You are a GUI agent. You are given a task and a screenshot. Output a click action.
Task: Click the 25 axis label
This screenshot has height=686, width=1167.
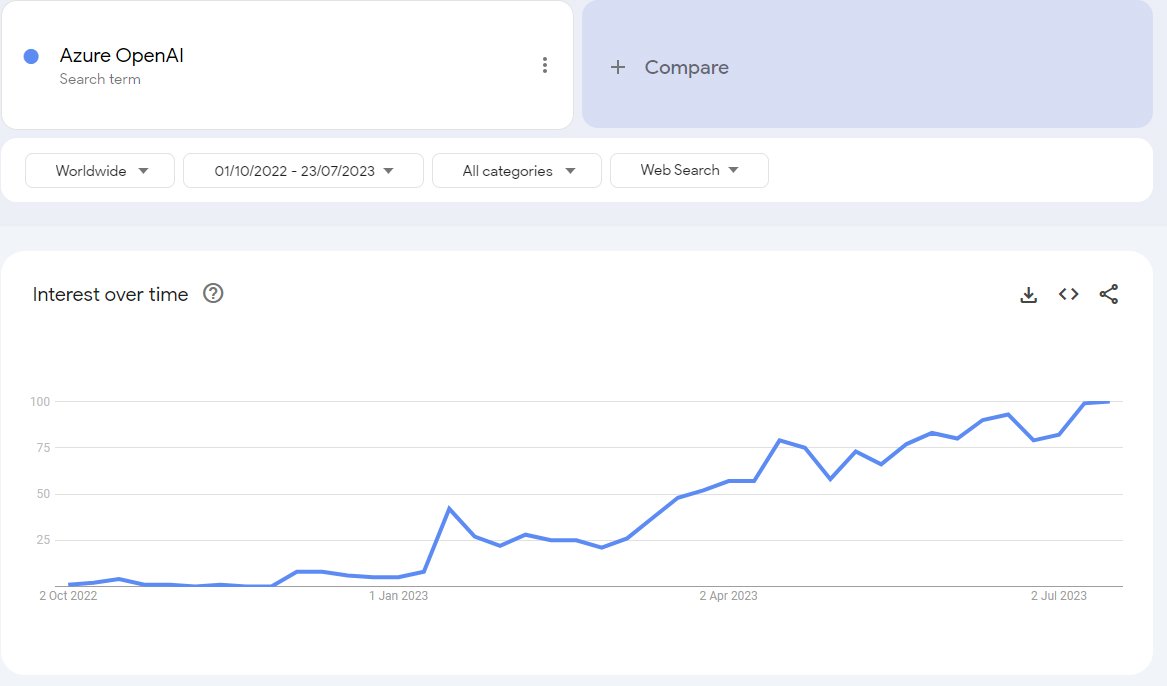pyautogui.click(x=43, y=540)
